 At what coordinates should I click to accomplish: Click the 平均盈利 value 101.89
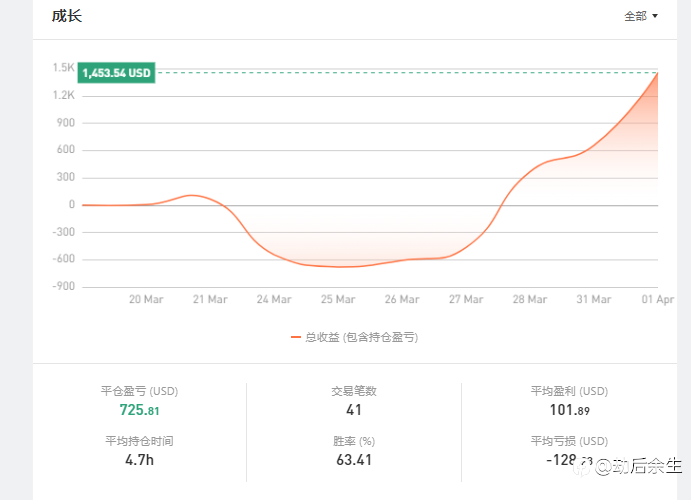click(569, 410)
